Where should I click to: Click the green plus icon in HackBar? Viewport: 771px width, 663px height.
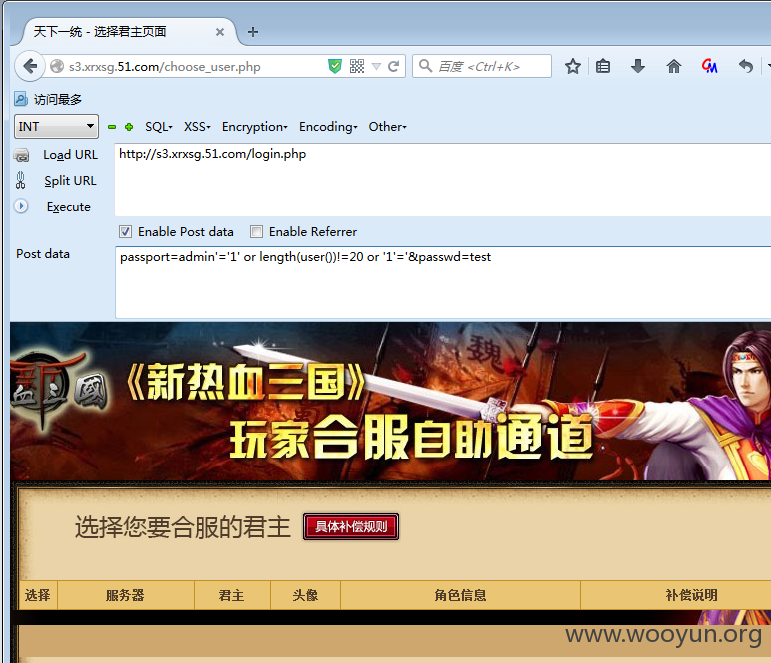tap(129, 127)
